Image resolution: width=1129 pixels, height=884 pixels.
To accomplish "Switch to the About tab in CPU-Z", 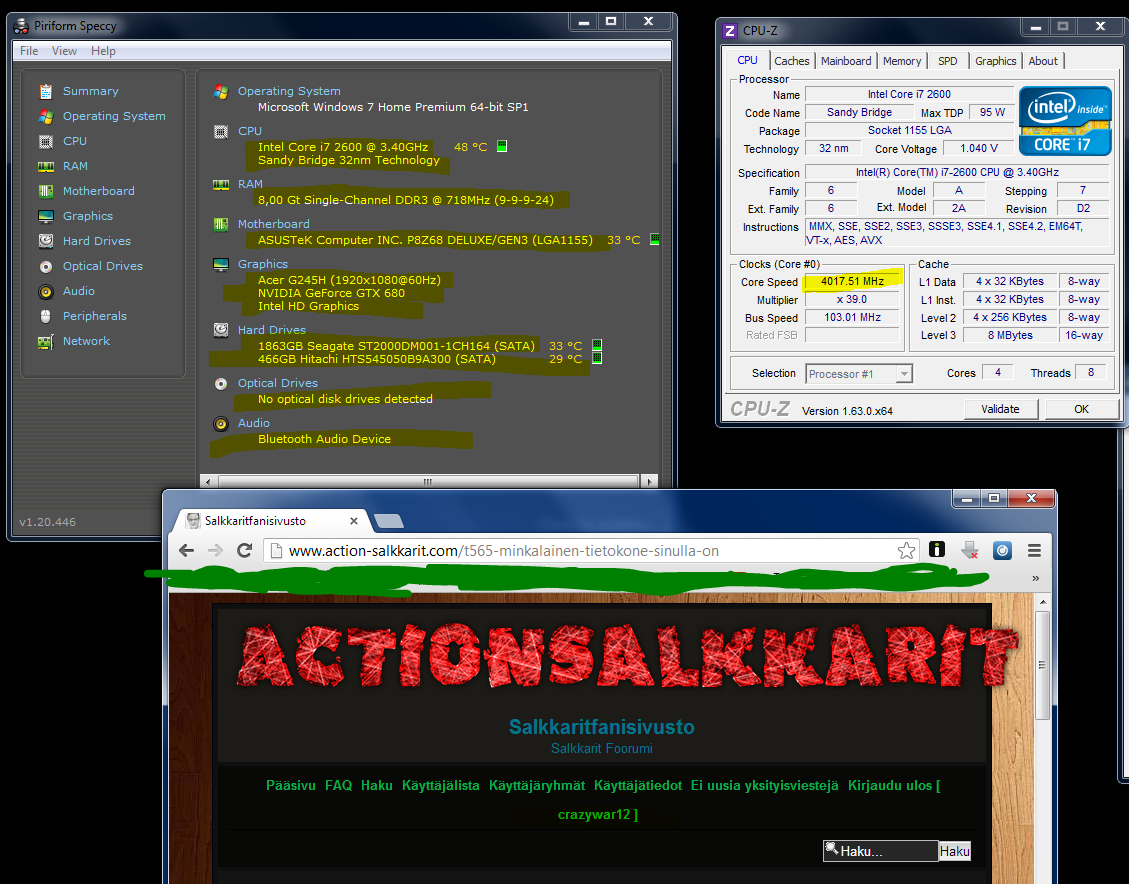I will 1043,61.
